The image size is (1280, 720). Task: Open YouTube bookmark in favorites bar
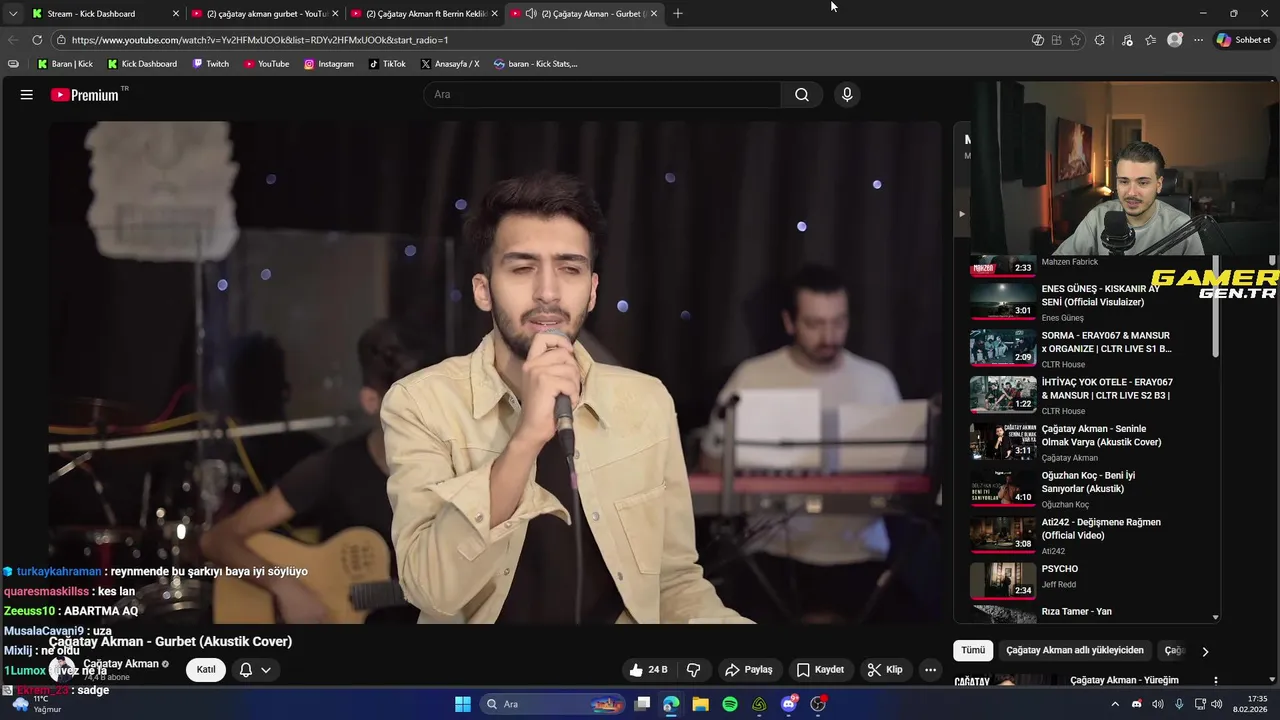click(x=266, y=64)
